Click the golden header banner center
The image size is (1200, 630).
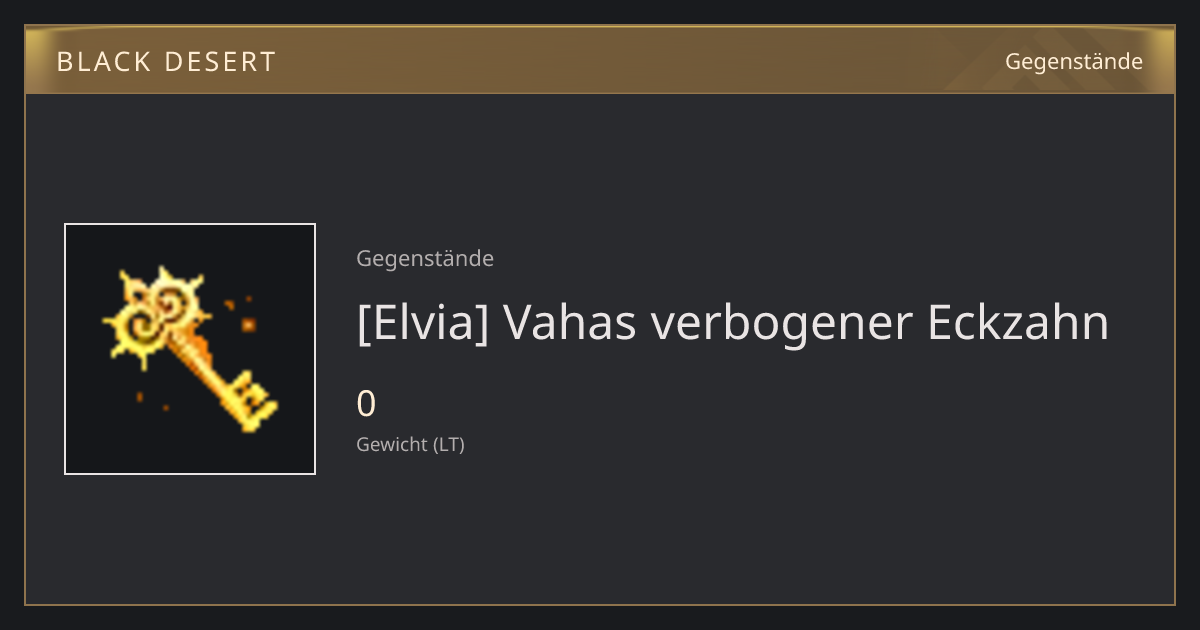click(600, 60)
